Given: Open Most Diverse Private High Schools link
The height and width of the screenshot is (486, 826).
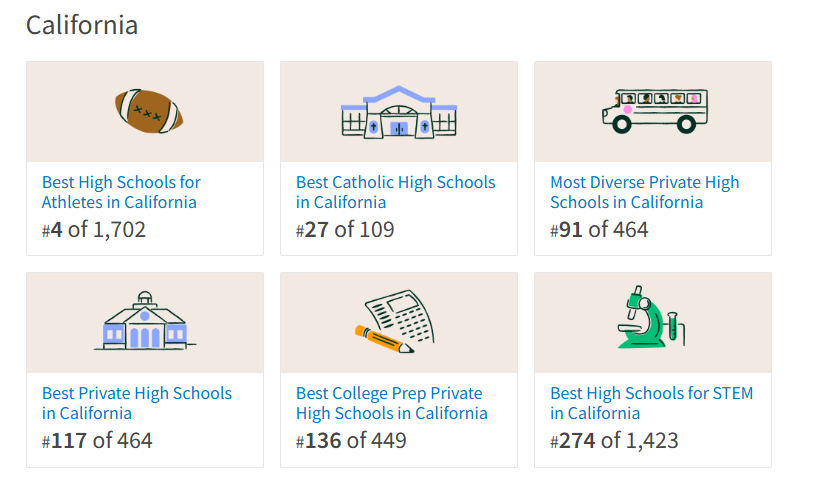Looking at the screenshot, I should (644, 192).
